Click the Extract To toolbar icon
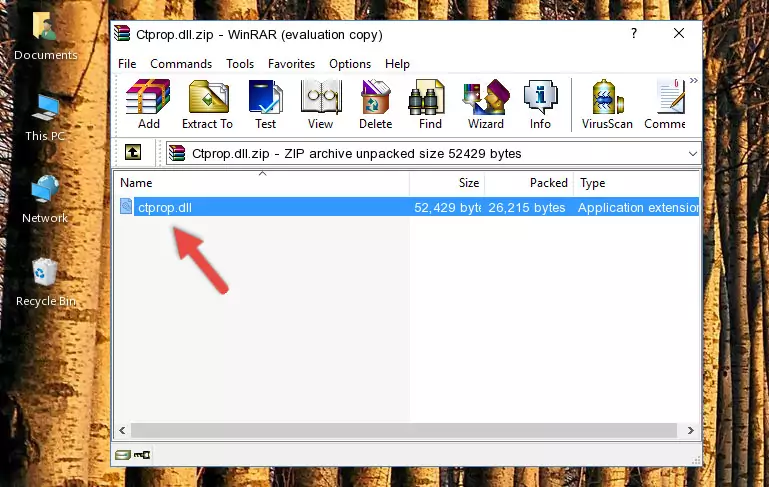 tap(207, 104)
